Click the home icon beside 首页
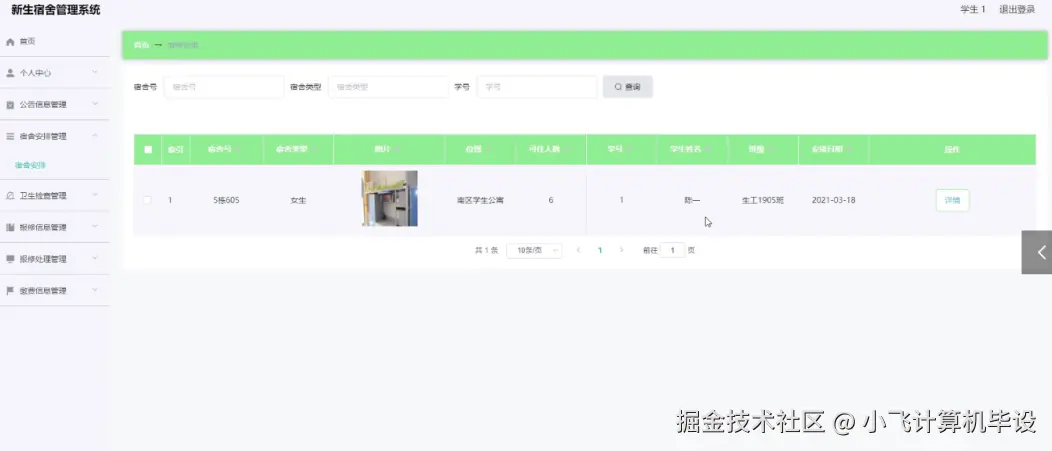 (x=10, y=42)
